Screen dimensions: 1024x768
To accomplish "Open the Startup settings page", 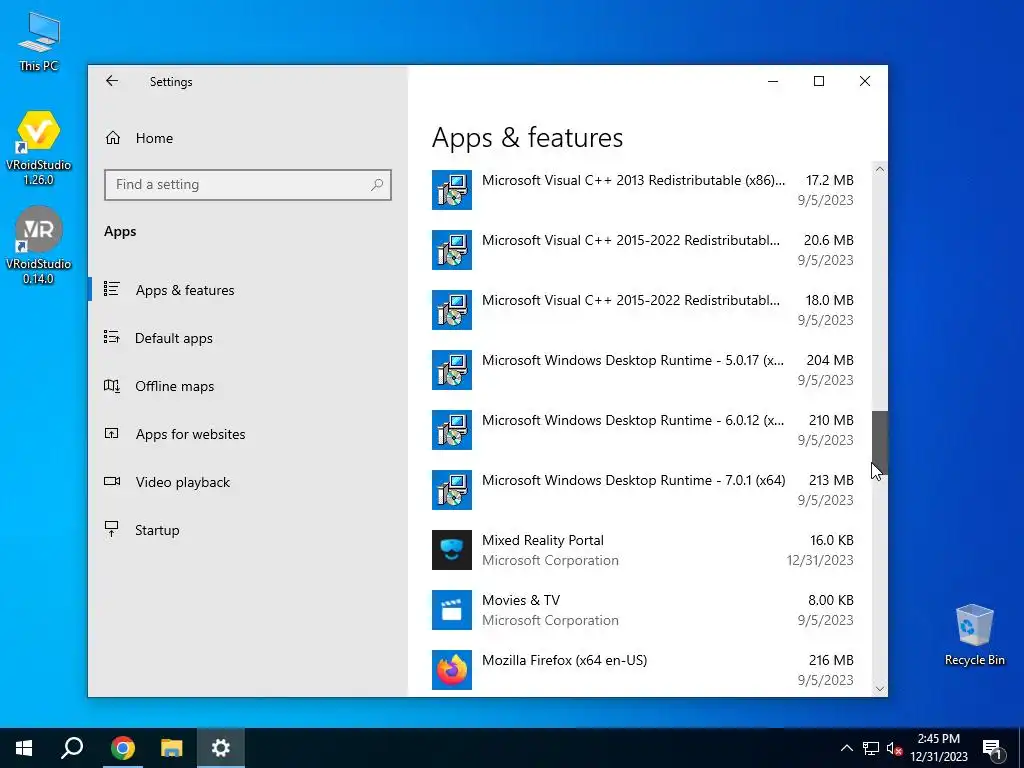I will point(157,530).
